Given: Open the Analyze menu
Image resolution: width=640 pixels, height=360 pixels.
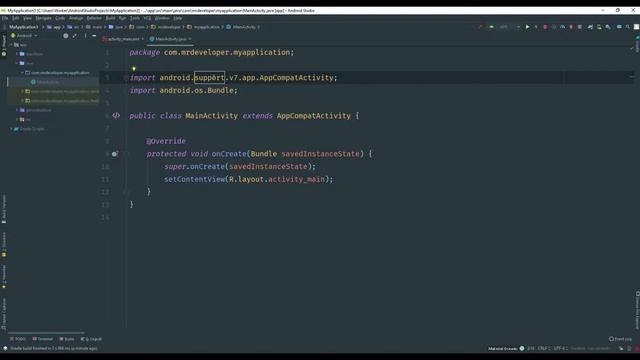Looking at the screenshot, I should click(x=76, y=18).
